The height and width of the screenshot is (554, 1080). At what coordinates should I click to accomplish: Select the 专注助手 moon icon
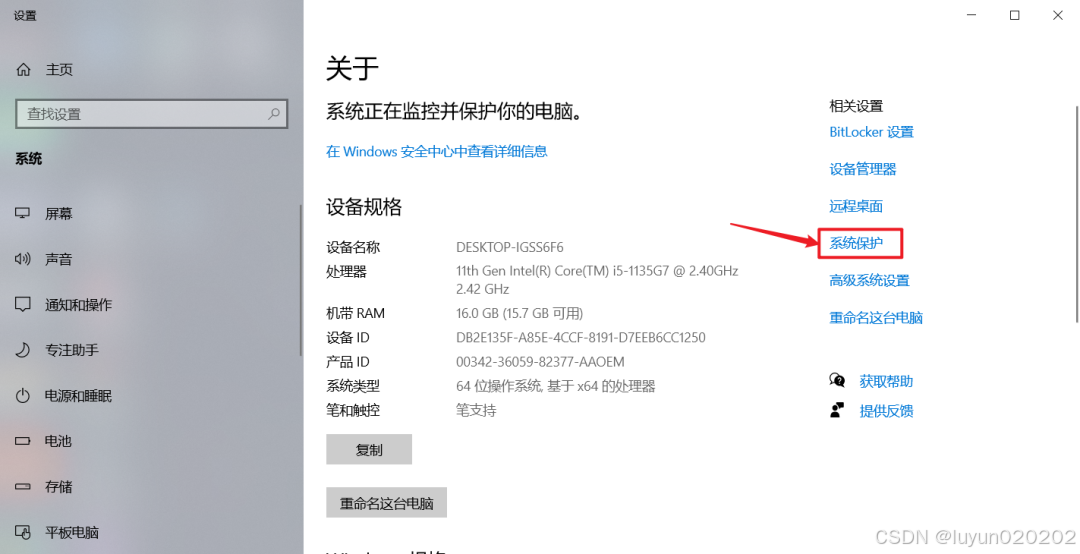pyautogui.click(x=23, y=350)
